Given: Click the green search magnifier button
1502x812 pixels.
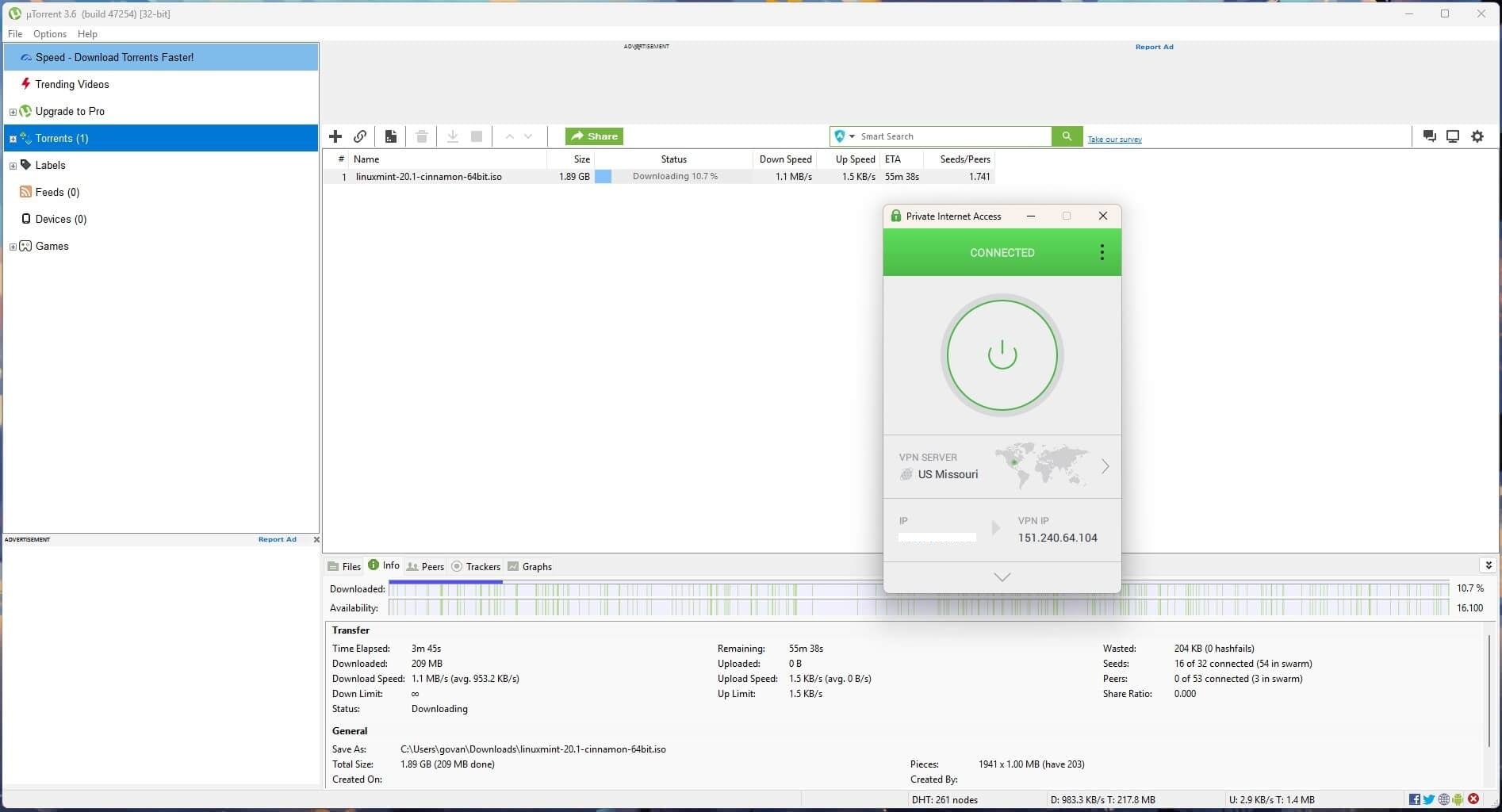Looking at the screenshot, I should 1067,136.
